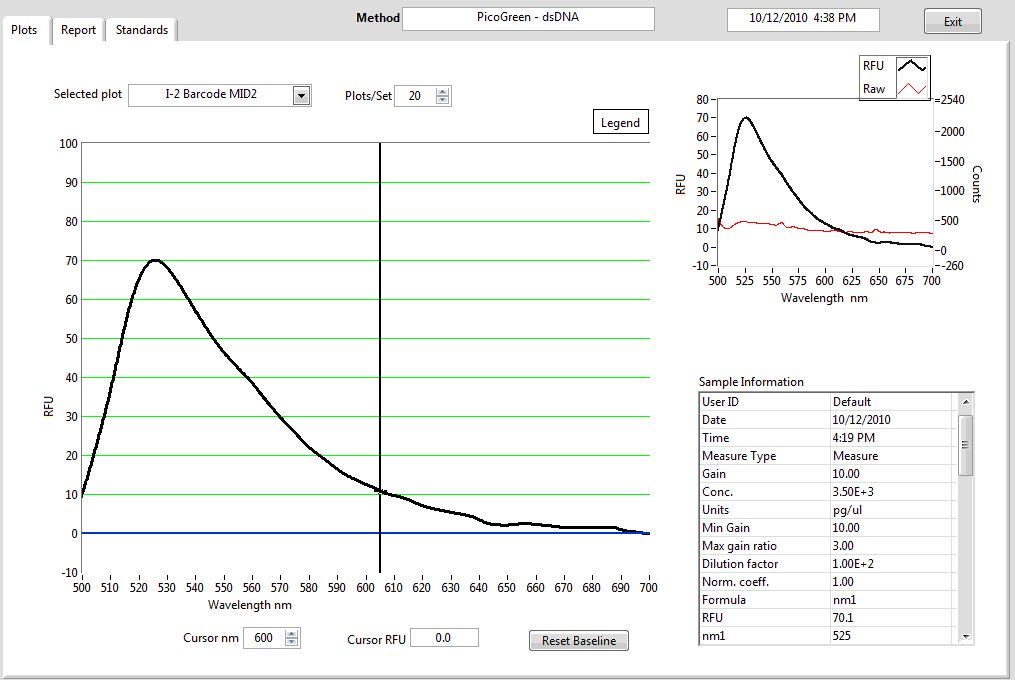Image resolution: width=1015 pixels, height=680 pixels.
Task: Click the Reset Baseline button
Action: pyautogui.click(x=579, y=640)
